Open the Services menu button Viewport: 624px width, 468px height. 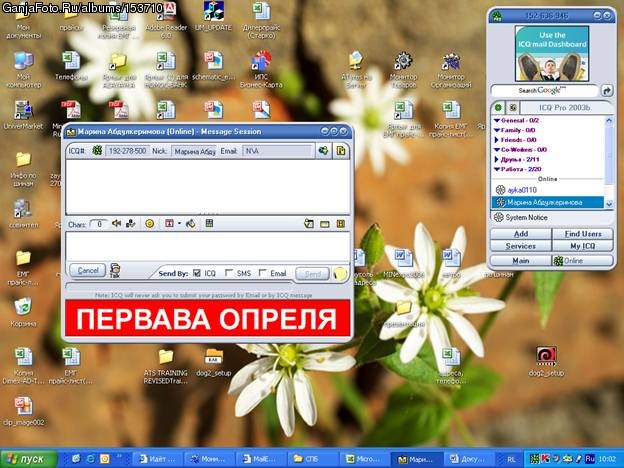click(x=521, y=246)
